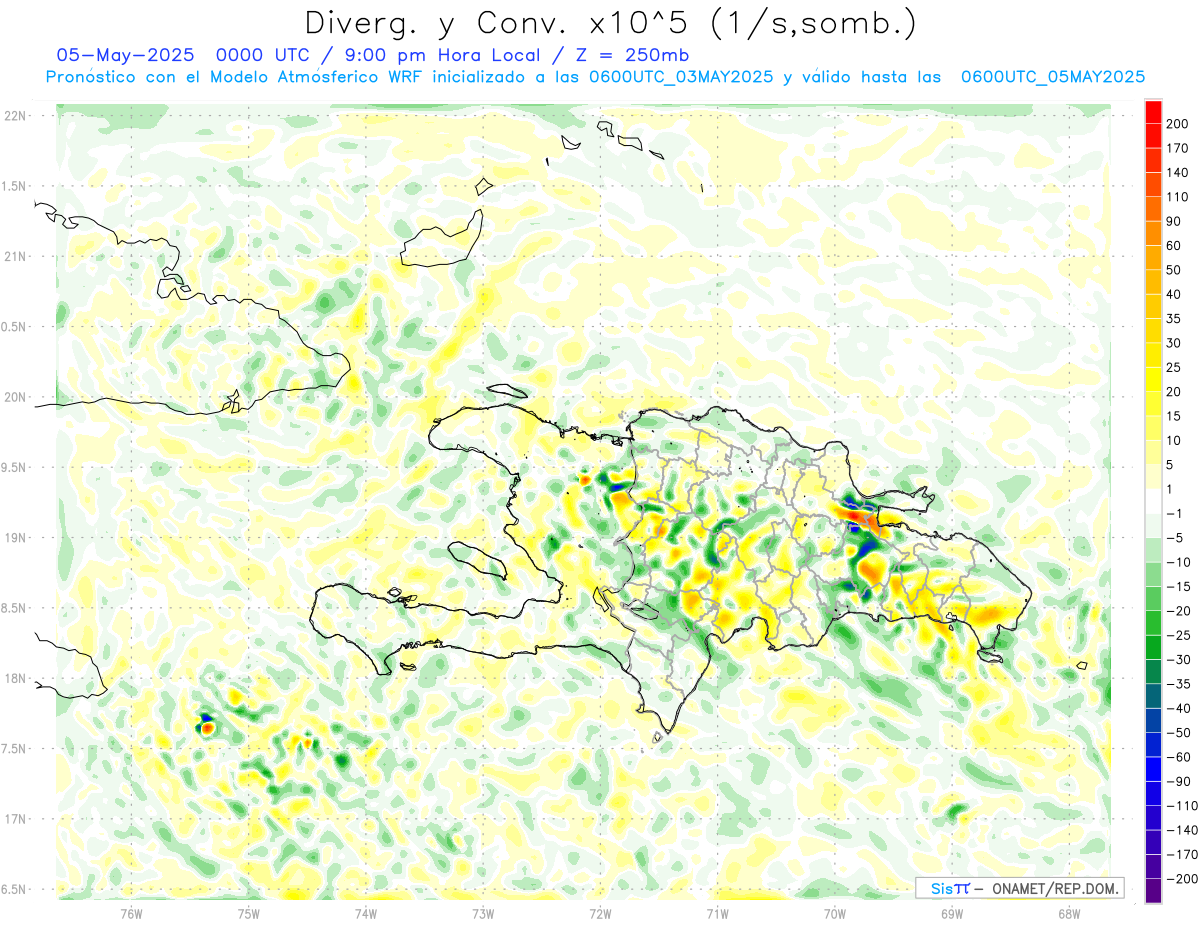This screenshot has width=1200, height=927.
Task: Click the '-90' colorbar label
Action: pyautogui.click(x=1177, y=781)
